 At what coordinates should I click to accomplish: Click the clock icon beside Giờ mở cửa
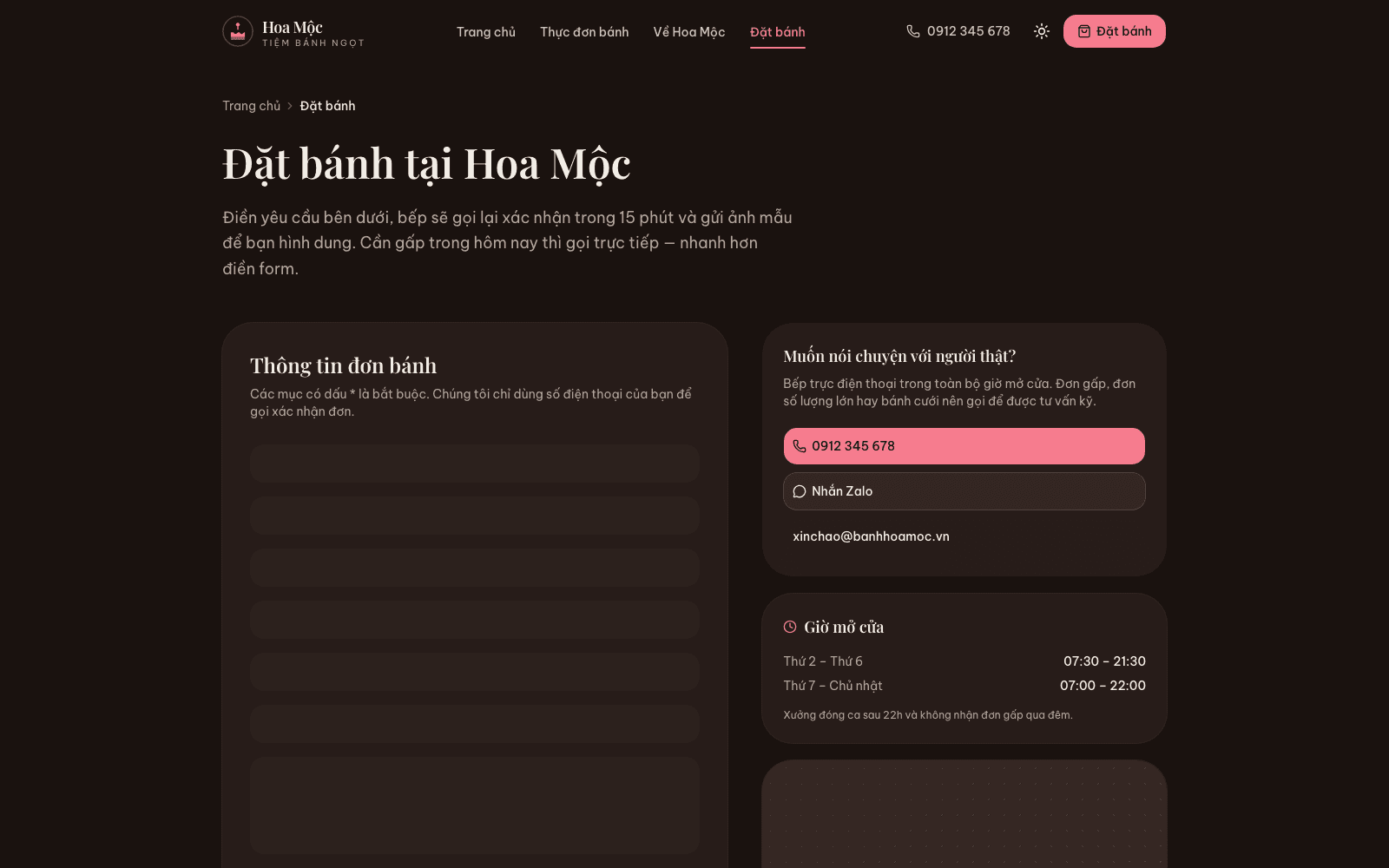pyautogui.click(x=790, y=627)
